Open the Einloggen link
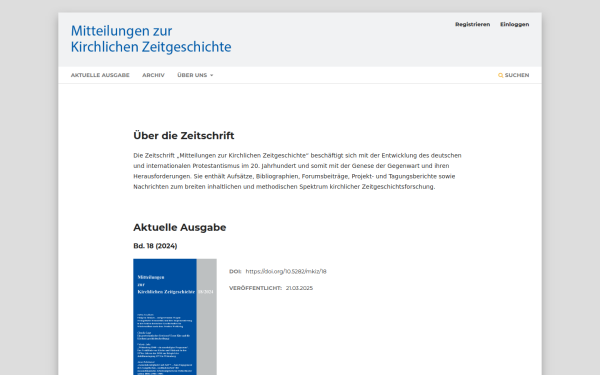Screen dimensions: 600x375 pyautogui.click(x=515, y=24)
